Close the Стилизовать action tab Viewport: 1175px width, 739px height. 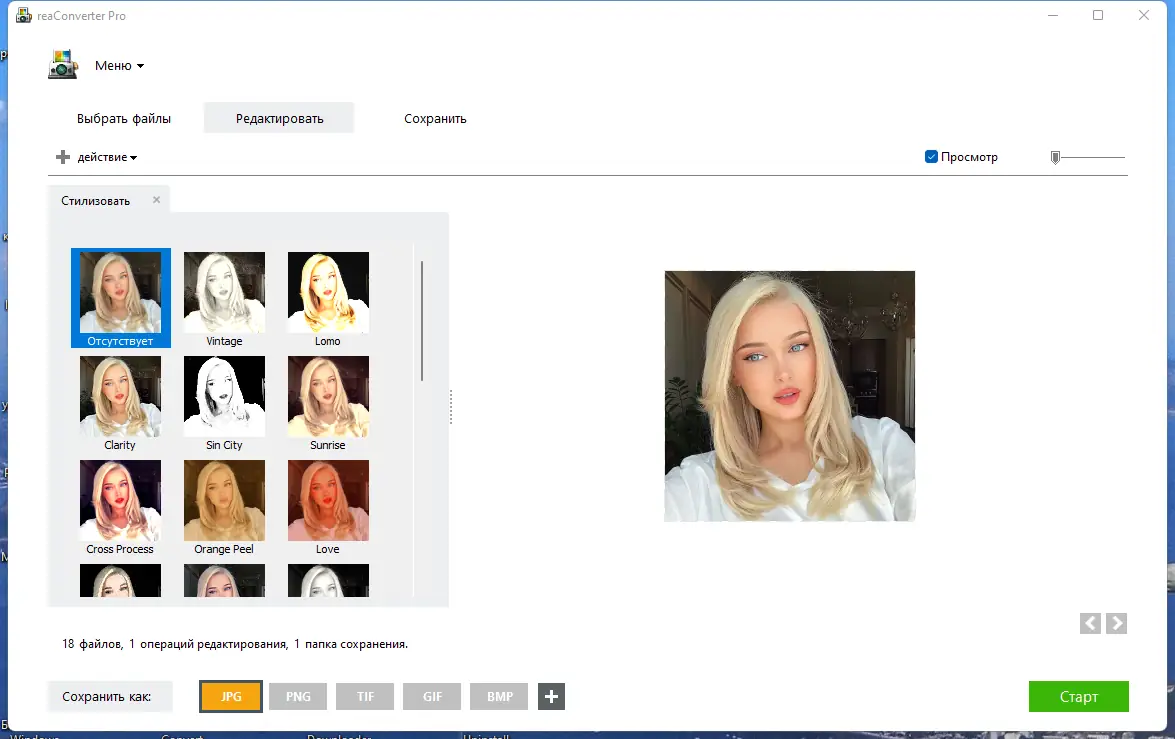pos(156,199)
